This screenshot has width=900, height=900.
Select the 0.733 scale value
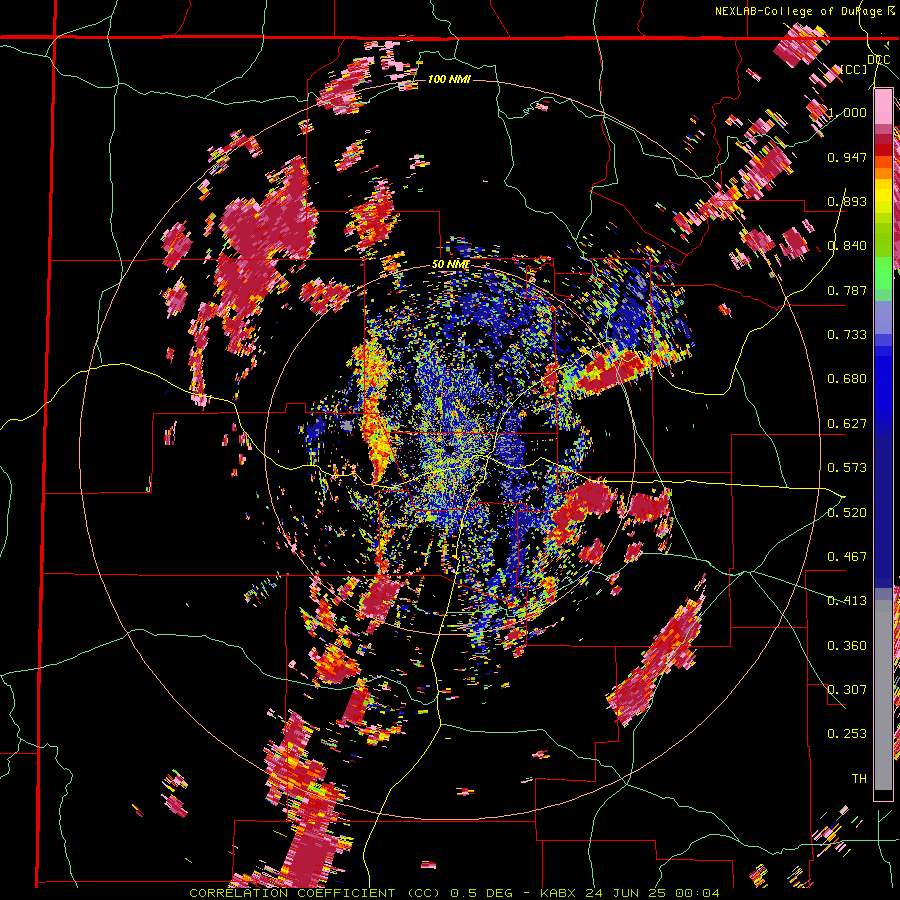click(847, 334)
